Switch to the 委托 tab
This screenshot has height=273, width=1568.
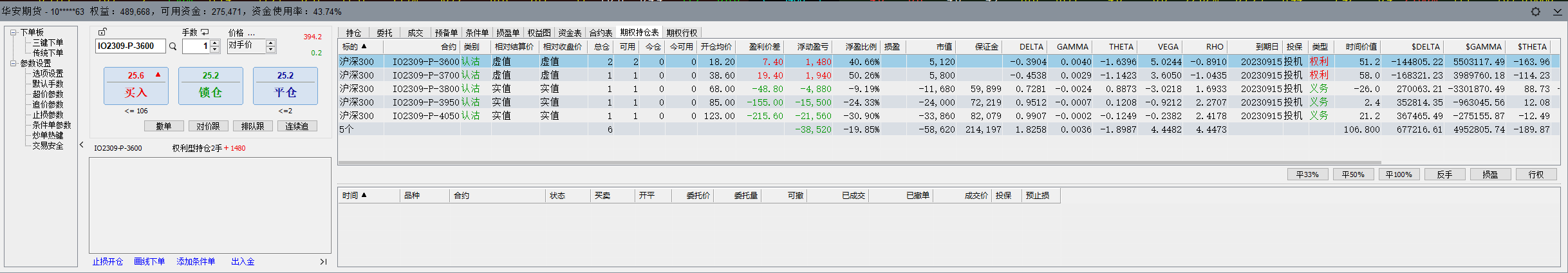pyautogui.click(x=384, y=33)
